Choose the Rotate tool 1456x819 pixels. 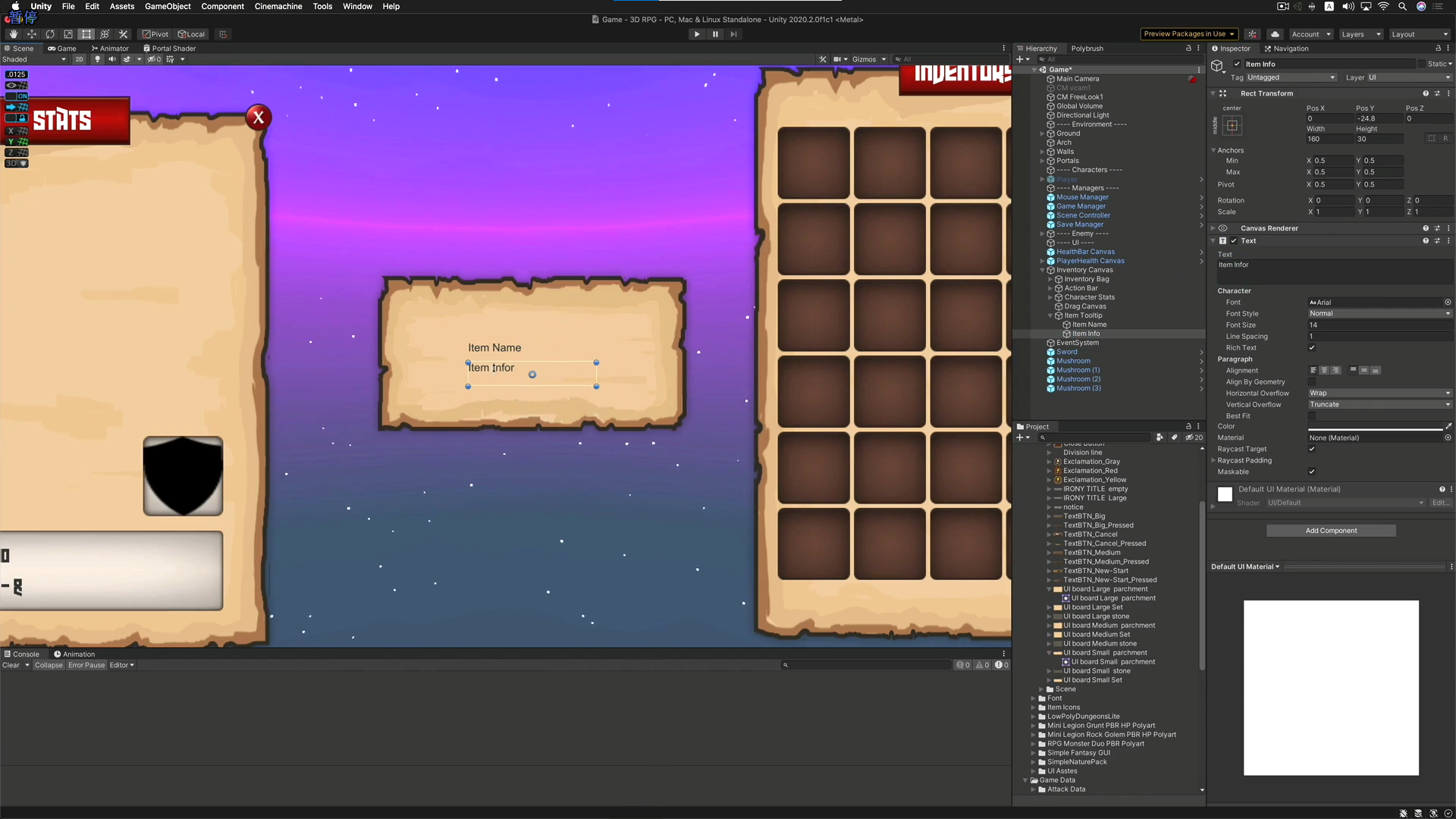tap(50, 34)
